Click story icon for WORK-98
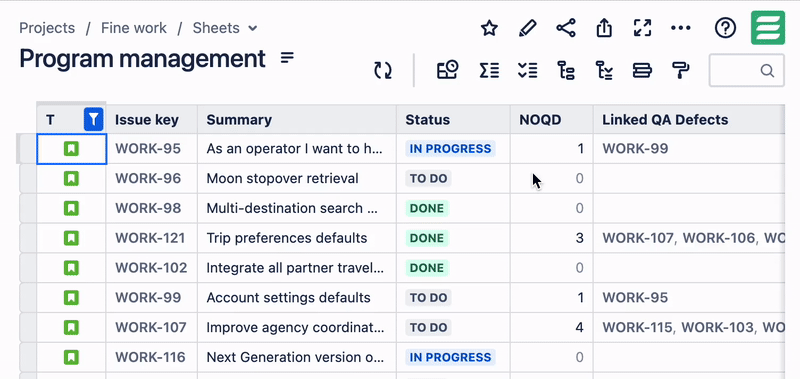Image resolution: width=800 pixels, height=379 pixels. (71, 208)
